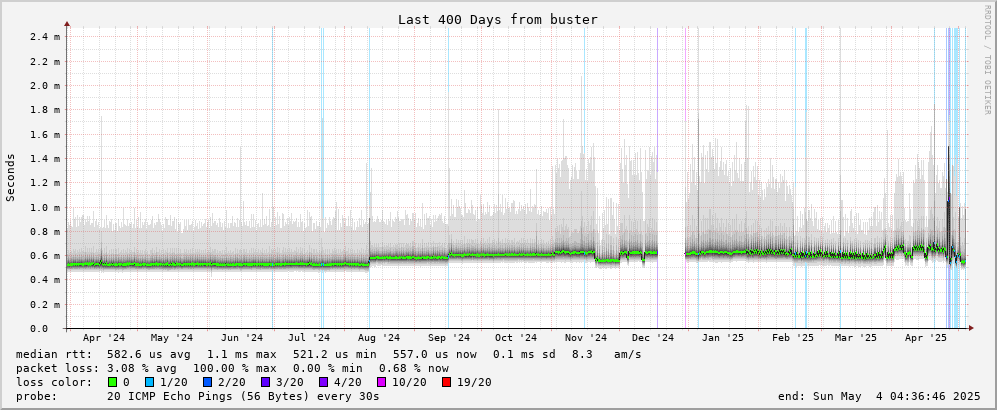
Task: Click the graph title 'Last 400 Days from buster'
Action: (498, 20)
